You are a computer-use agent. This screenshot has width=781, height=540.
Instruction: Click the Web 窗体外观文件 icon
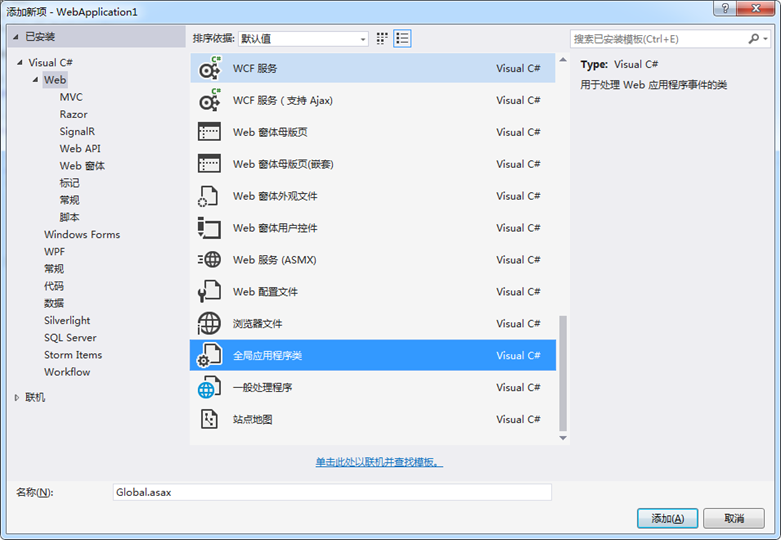coord(208,196)
